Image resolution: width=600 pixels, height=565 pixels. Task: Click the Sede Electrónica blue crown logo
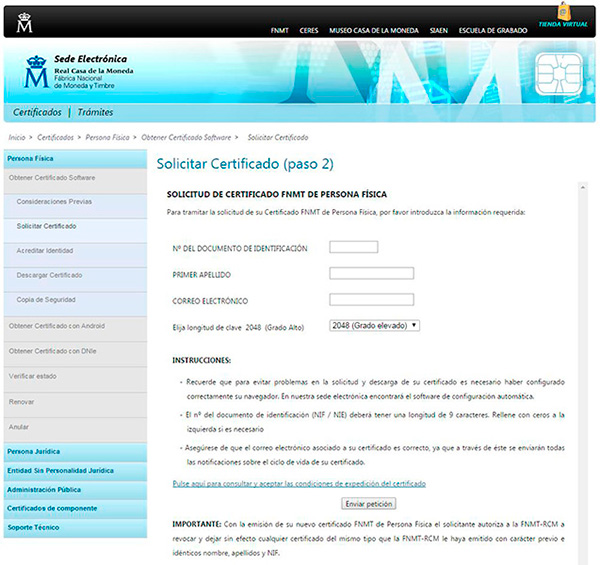(36, 72)
